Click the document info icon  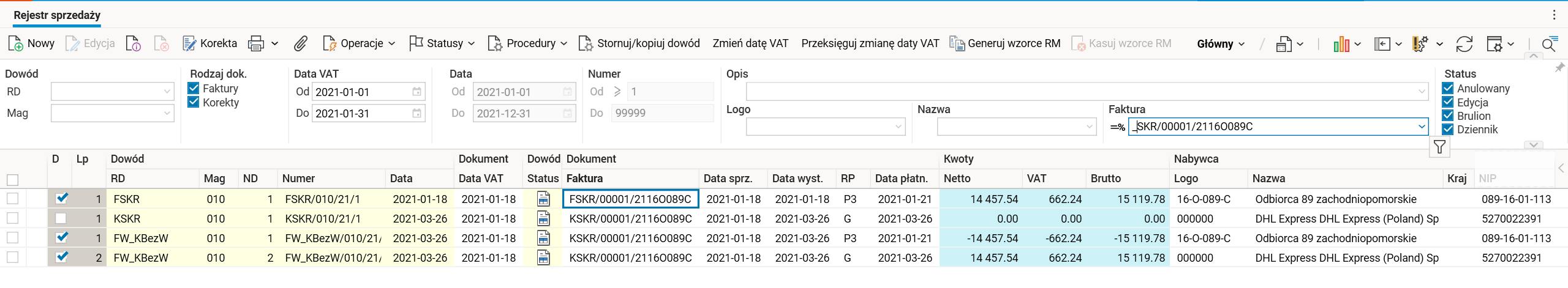click(x=133, y=43)
